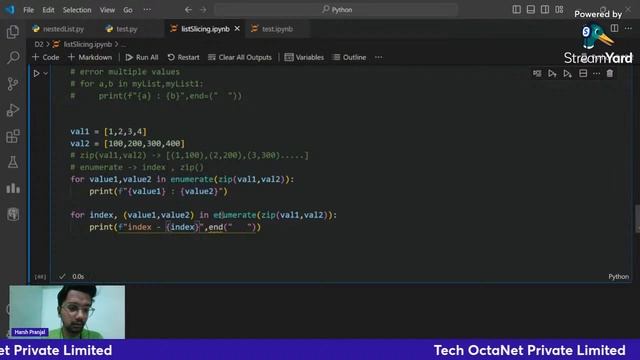The image size is (640, 360).
Task: Open Customize Layout icon
Action: (x=559, y=9)
